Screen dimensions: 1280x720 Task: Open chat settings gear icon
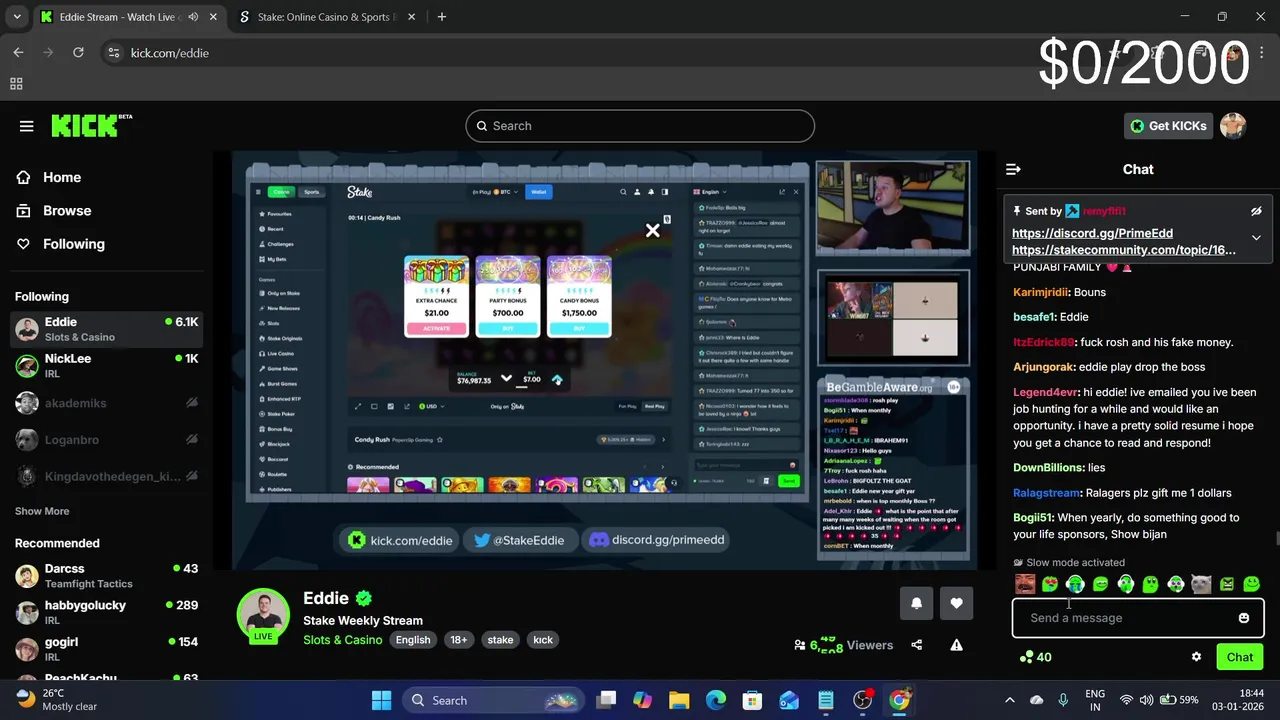[1196, 657]
